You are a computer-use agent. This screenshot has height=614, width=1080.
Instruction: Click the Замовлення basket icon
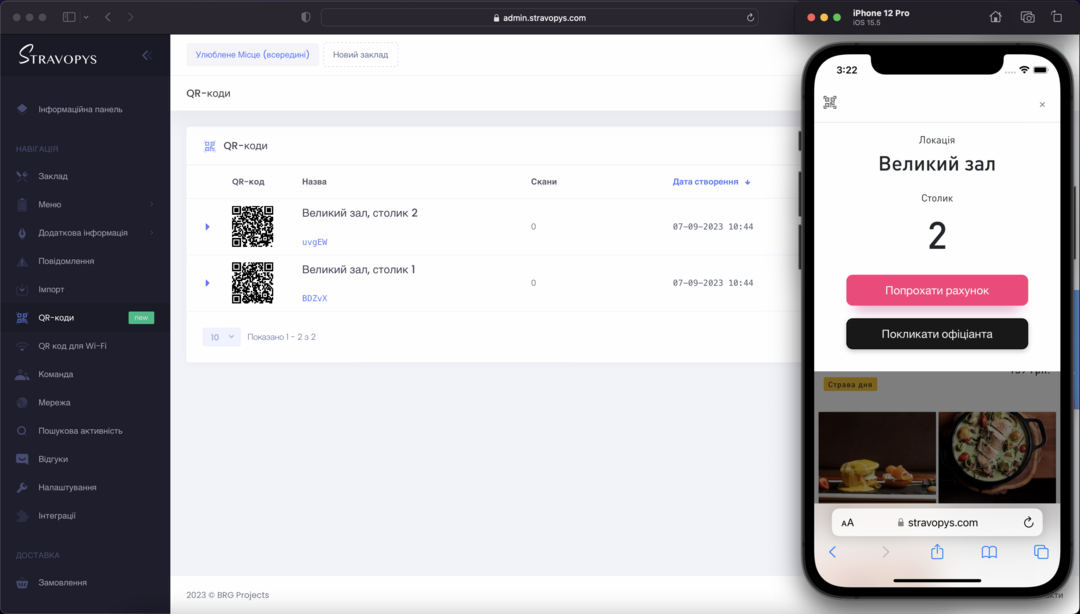[x=22, y=583]
